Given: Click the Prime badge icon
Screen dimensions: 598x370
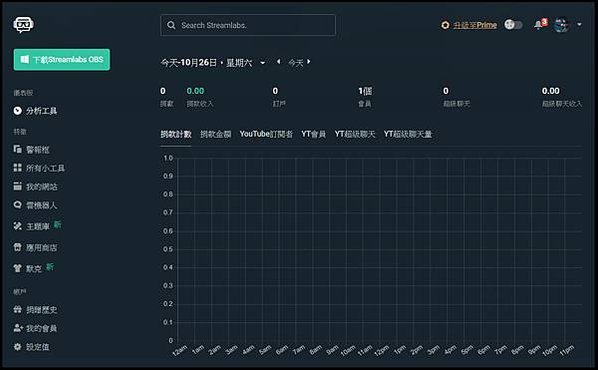Looking at the screenshot, I should 445,25.
